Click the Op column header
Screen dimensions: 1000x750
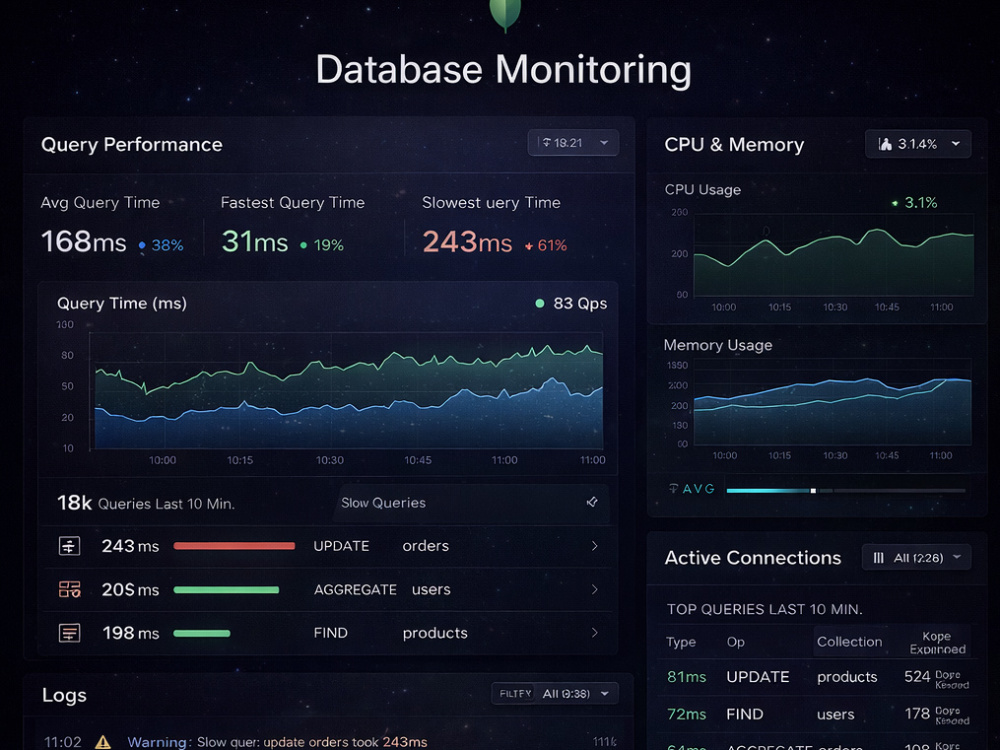point(735,642)
